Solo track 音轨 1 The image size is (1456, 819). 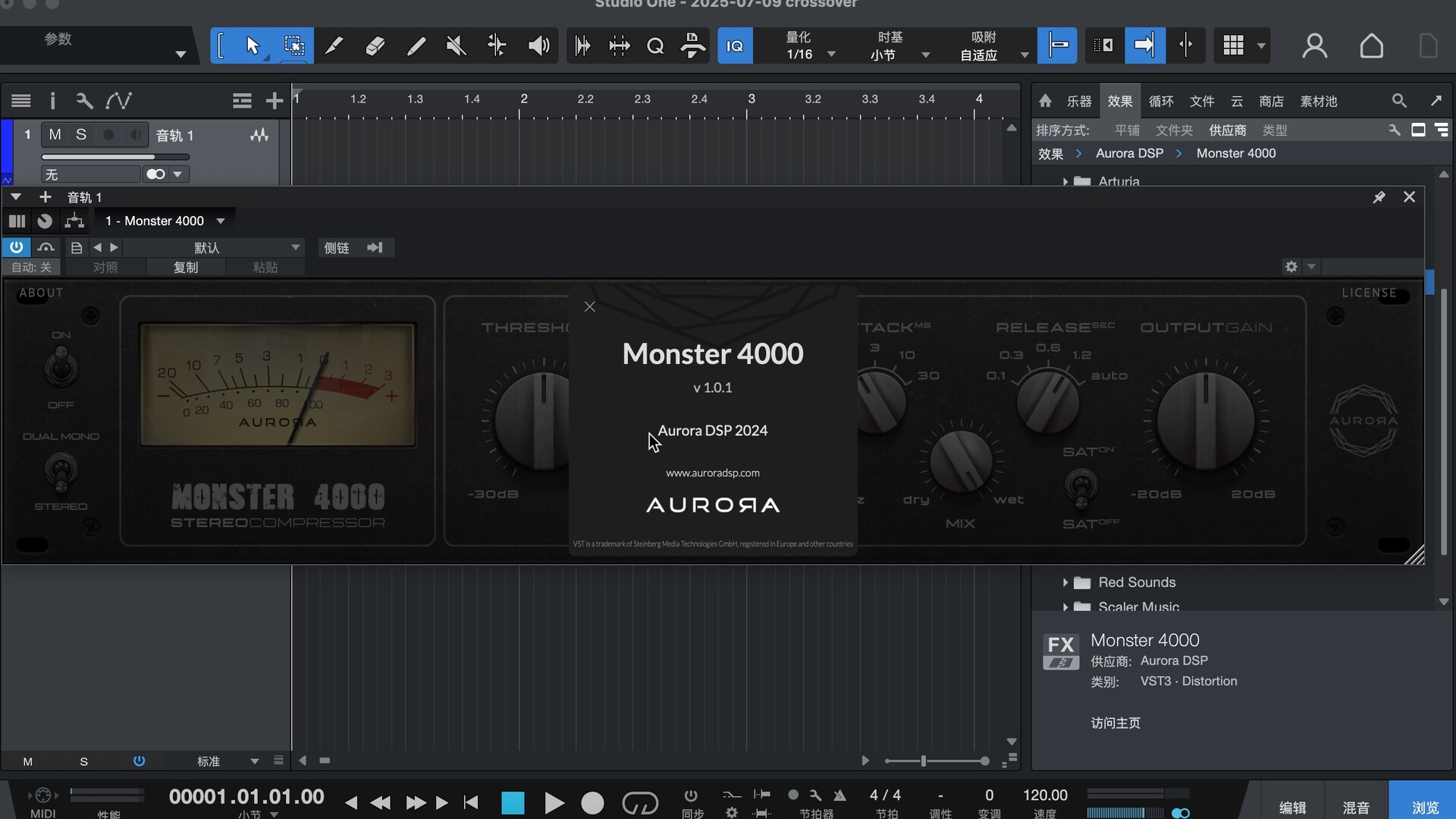click(x=80, y=135)
